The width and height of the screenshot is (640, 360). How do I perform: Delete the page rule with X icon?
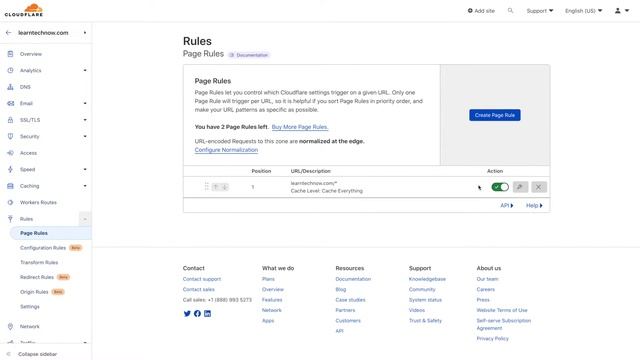pos(539,187)
